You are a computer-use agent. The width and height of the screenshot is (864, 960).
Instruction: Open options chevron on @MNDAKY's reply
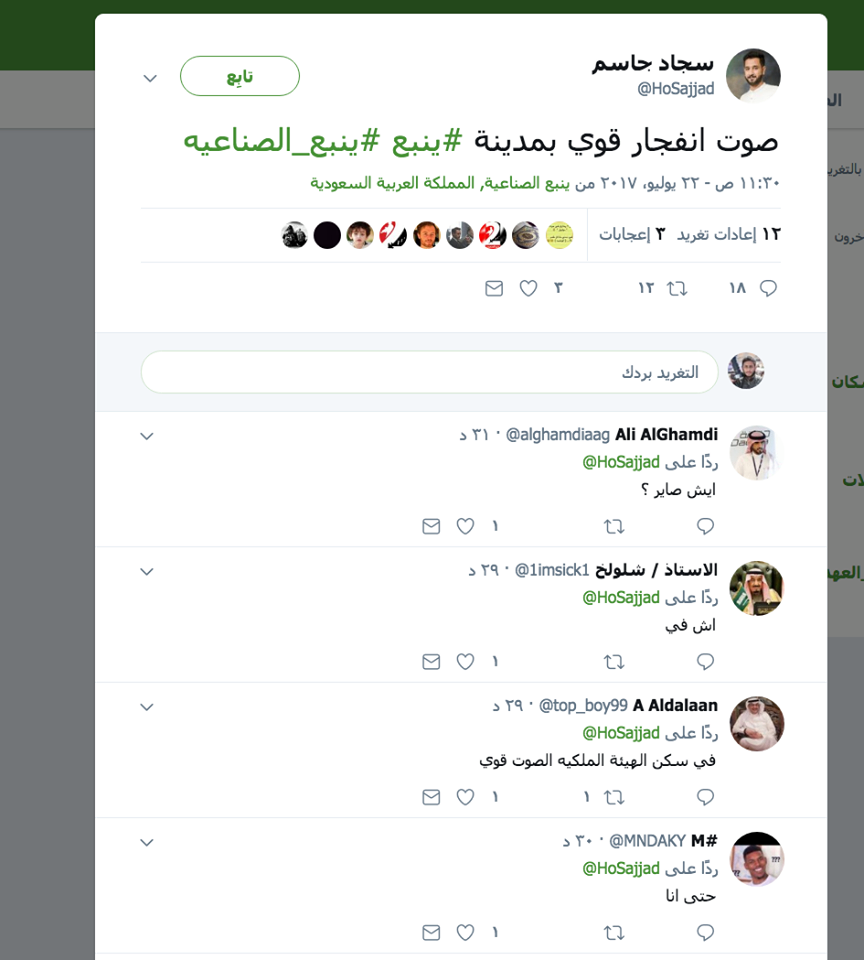[x=147, y=842]
